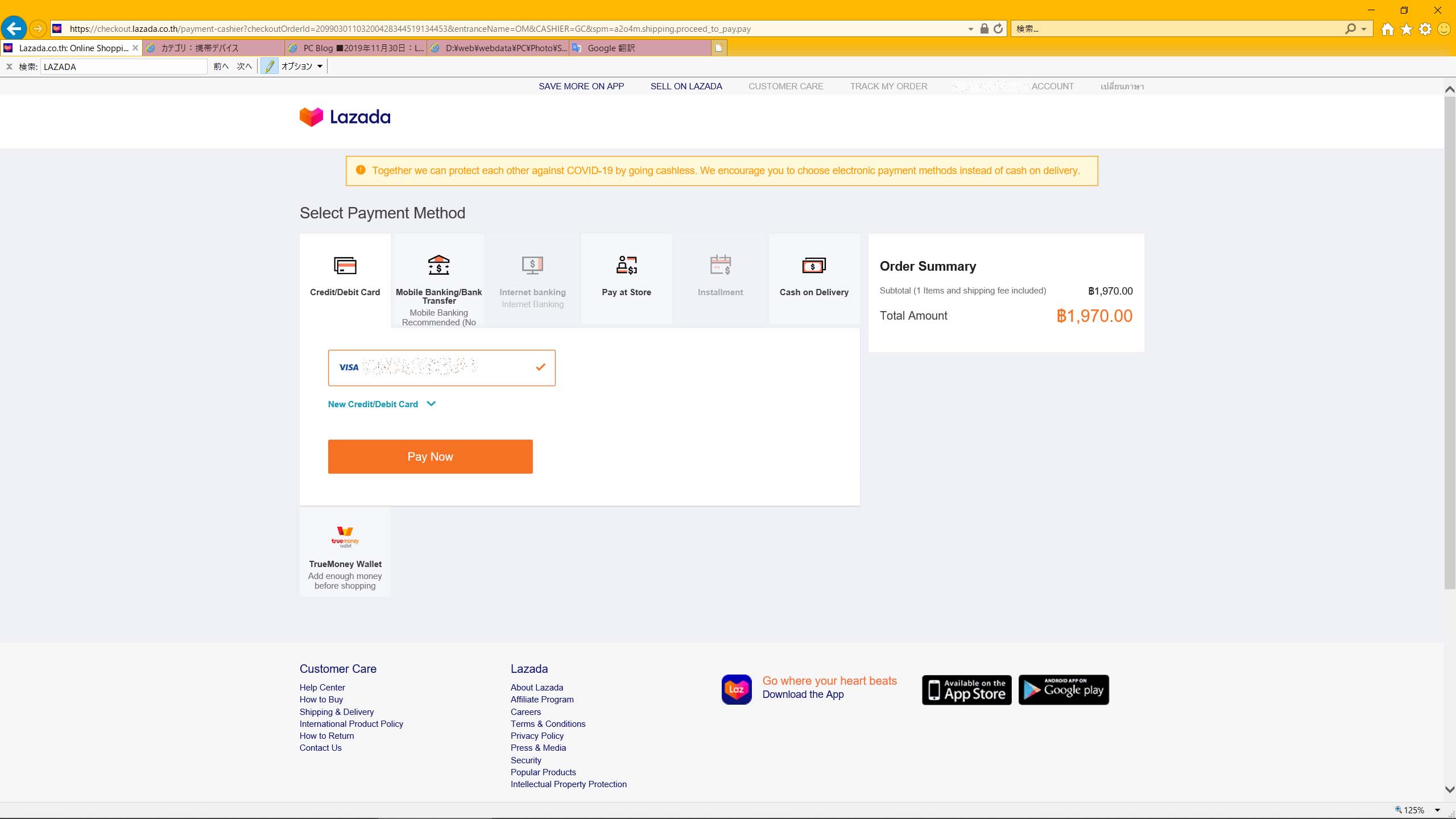Switch to the PC Blog tab
This screenshot has width=1456, height=819.
tap(355, 48)
